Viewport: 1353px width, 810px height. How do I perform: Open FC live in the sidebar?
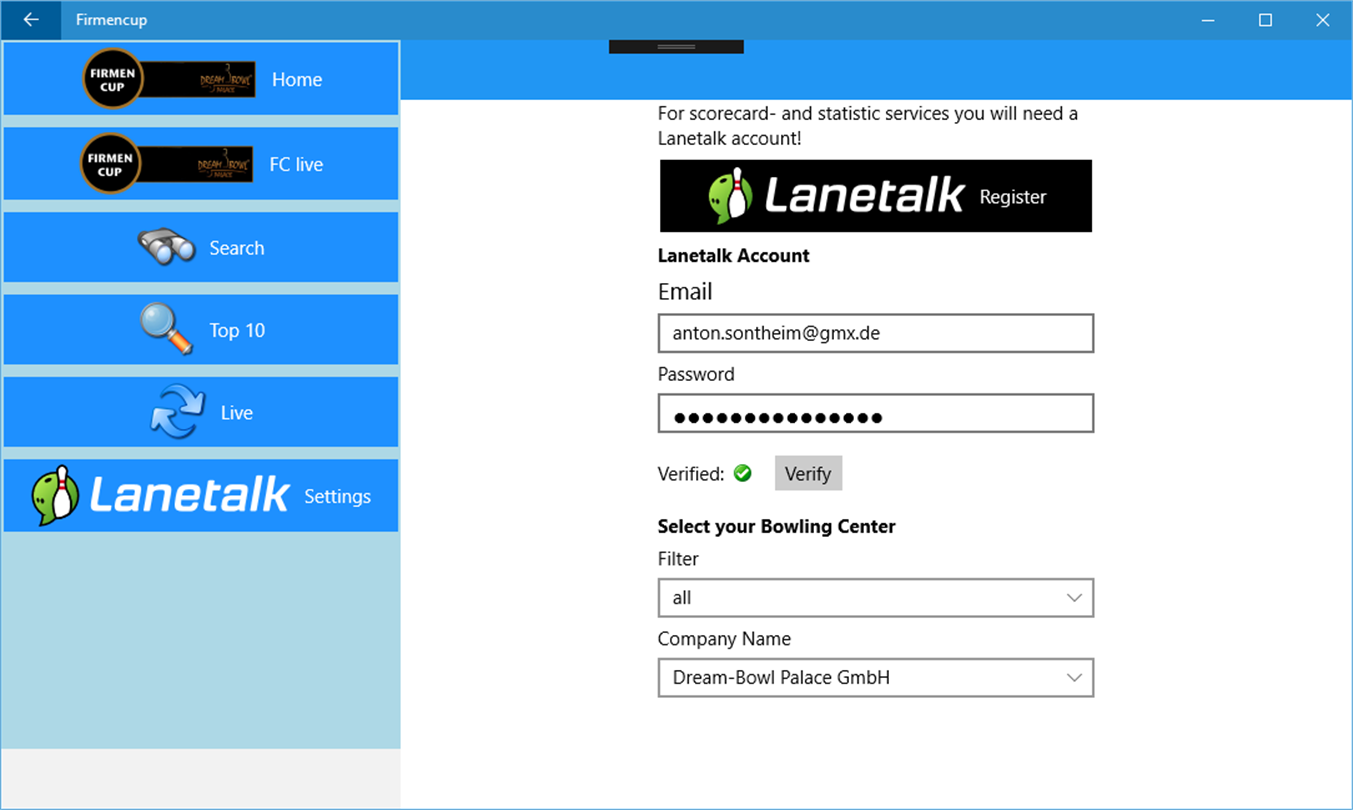[x=201, y=164]
